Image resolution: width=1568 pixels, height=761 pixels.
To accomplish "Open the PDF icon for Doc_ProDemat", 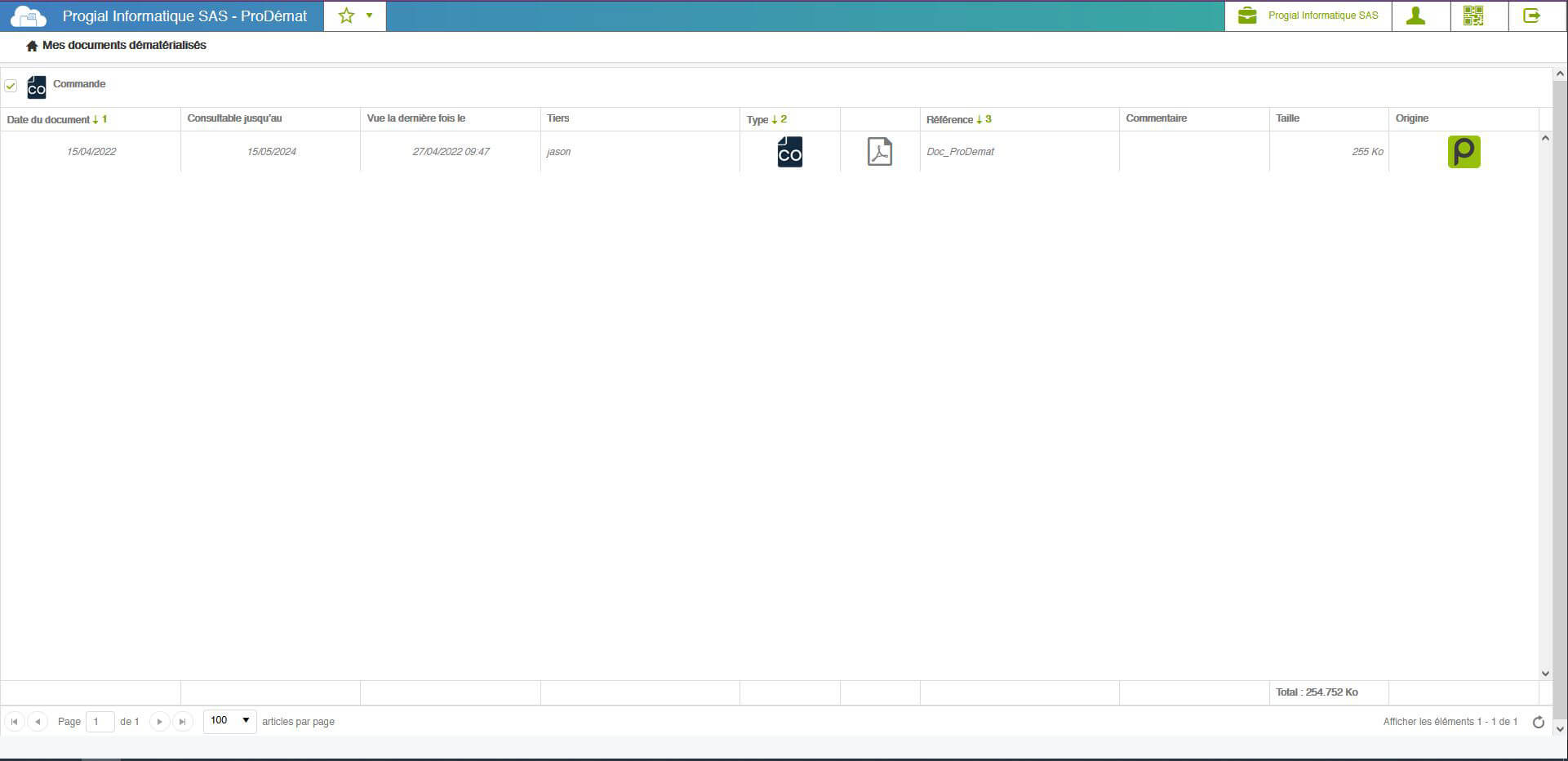I will pyautogui.click(x=879, y=152).
